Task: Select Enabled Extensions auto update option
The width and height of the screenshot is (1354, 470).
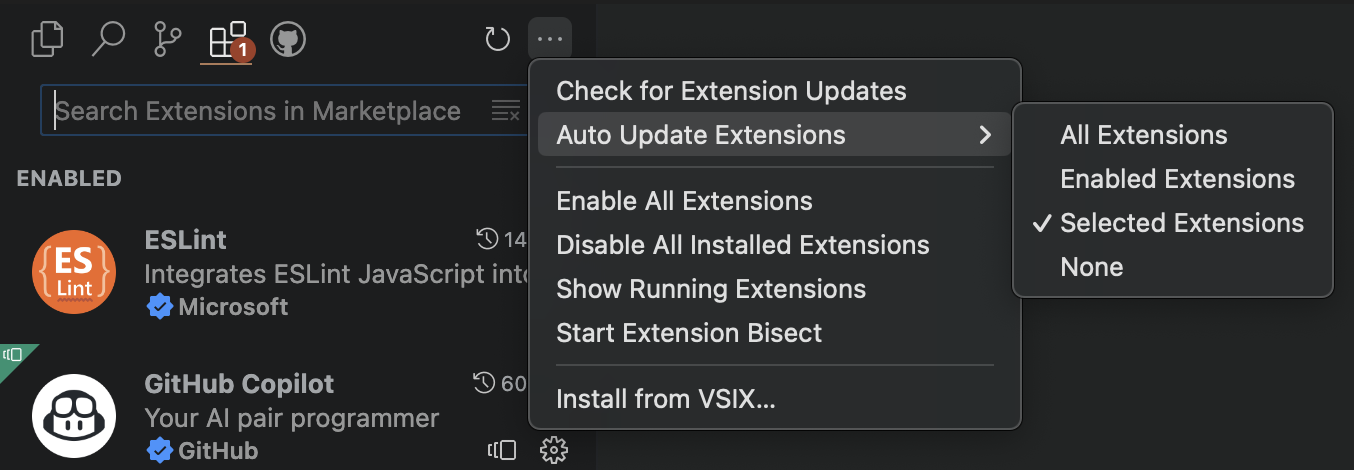Action: (x=1177, y=179)
